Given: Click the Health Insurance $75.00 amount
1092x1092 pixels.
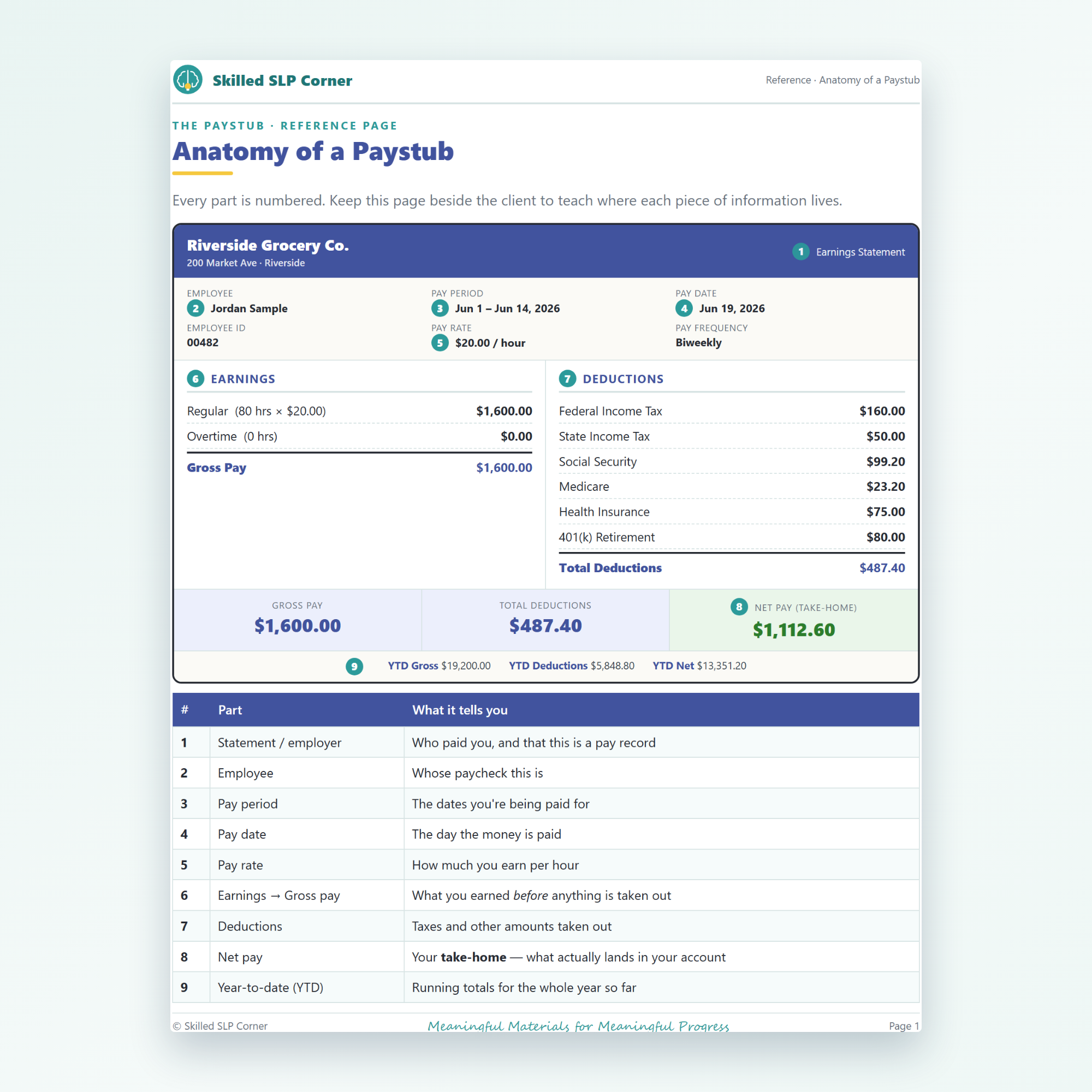Looking at the screenshot, I should tap(886, 512).
